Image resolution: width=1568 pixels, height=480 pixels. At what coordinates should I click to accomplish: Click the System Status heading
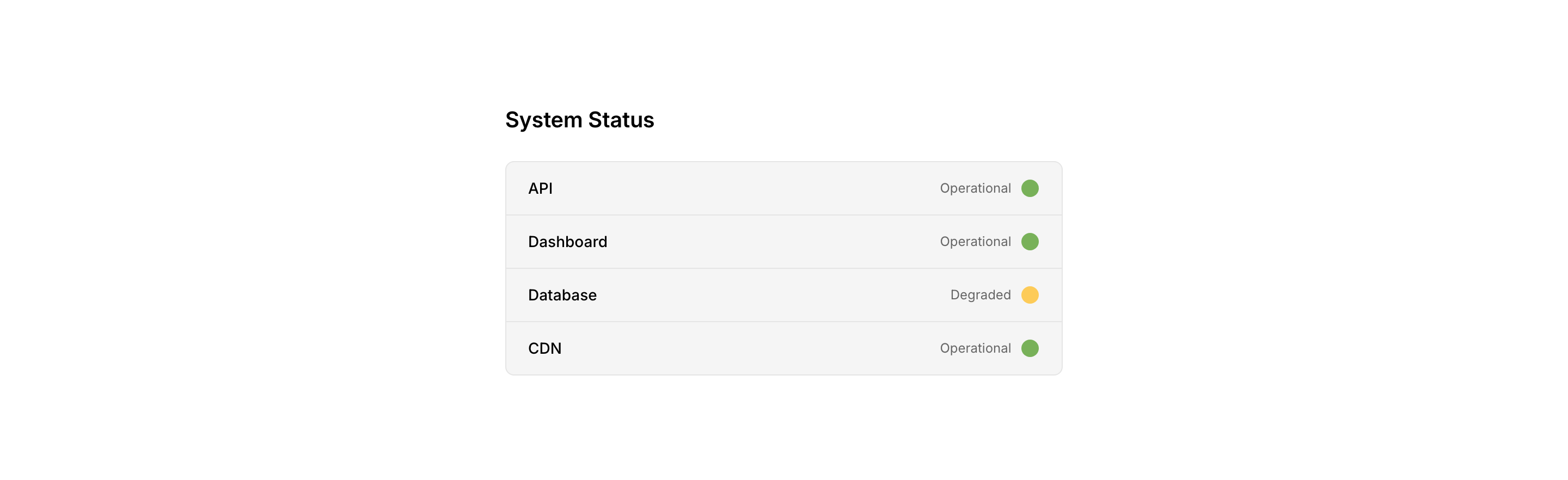click(x=579, y=120)
